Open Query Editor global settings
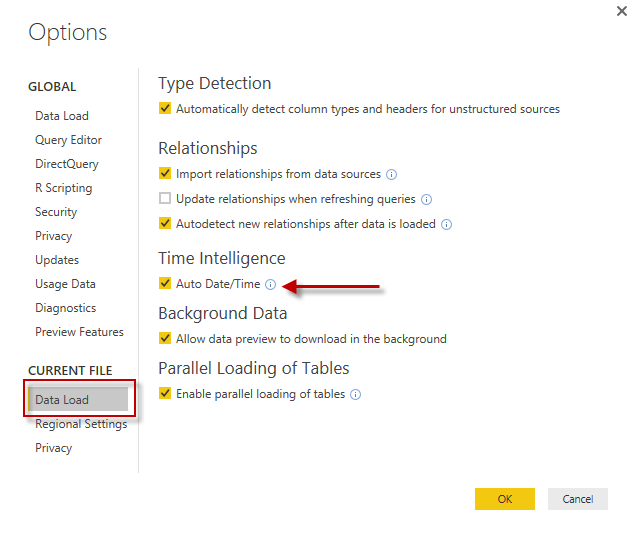 68,140
